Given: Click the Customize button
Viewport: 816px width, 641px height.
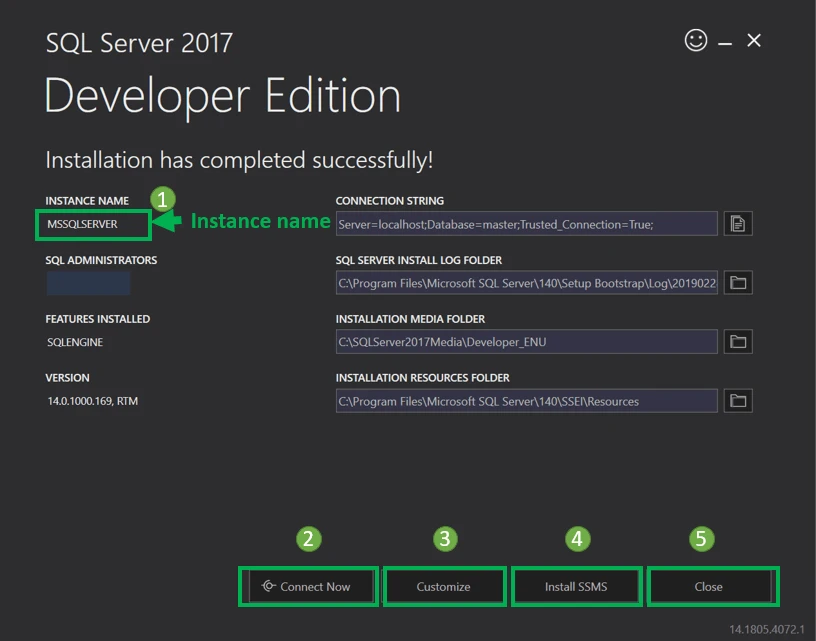Looking at the screenshot, I should tap(444, 586).
